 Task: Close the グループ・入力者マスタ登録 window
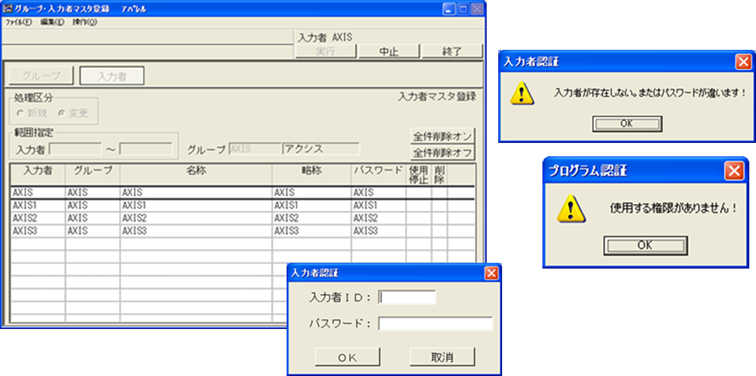477,9
